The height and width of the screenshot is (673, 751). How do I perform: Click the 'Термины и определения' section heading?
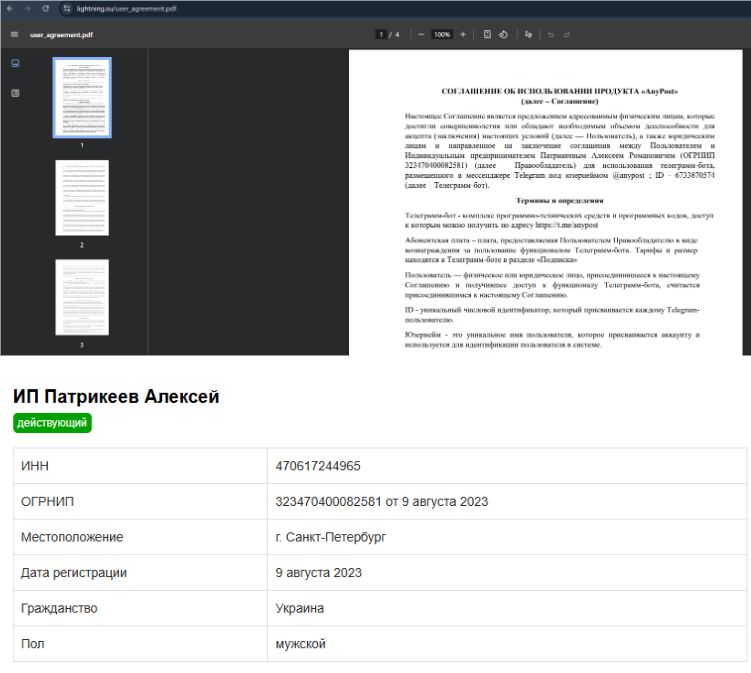[x=559, y=201]
